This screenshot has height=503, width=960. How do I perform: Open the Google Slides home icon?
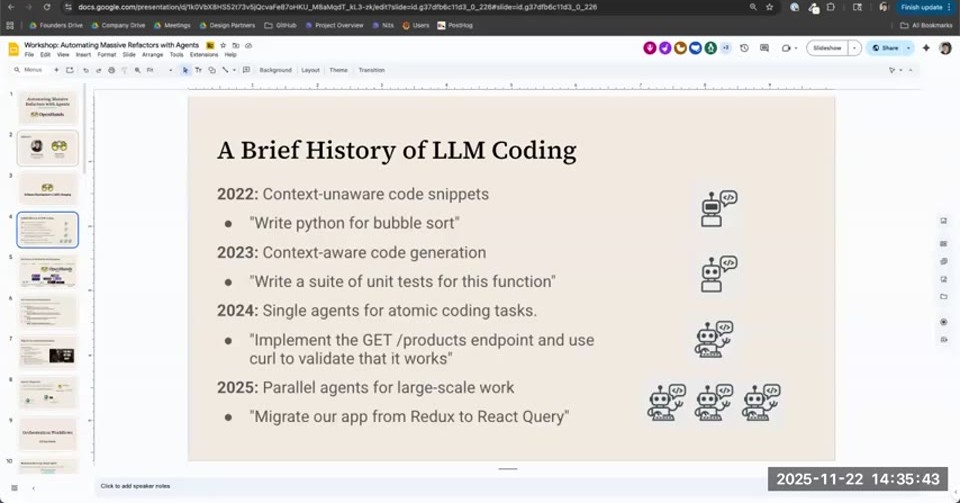(x=13, y=49)
